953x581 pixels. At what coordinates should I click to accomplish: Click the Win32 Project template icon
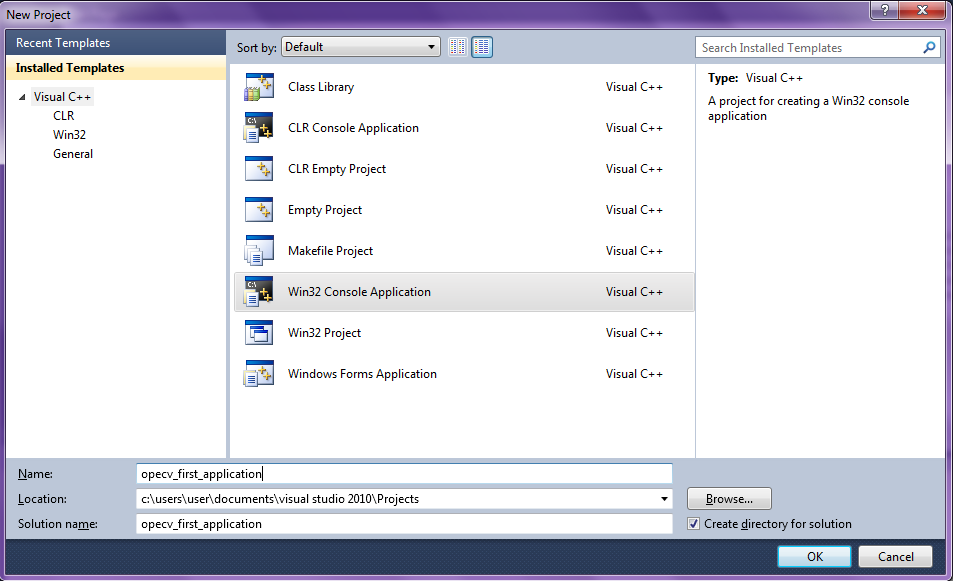pos(259,332)
